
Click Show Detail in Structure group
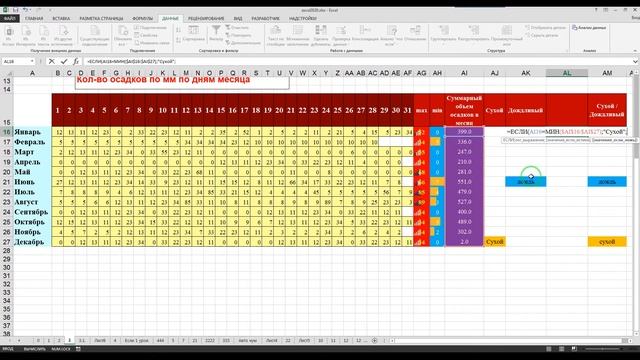pyautogui.click(x=545, y=28)
